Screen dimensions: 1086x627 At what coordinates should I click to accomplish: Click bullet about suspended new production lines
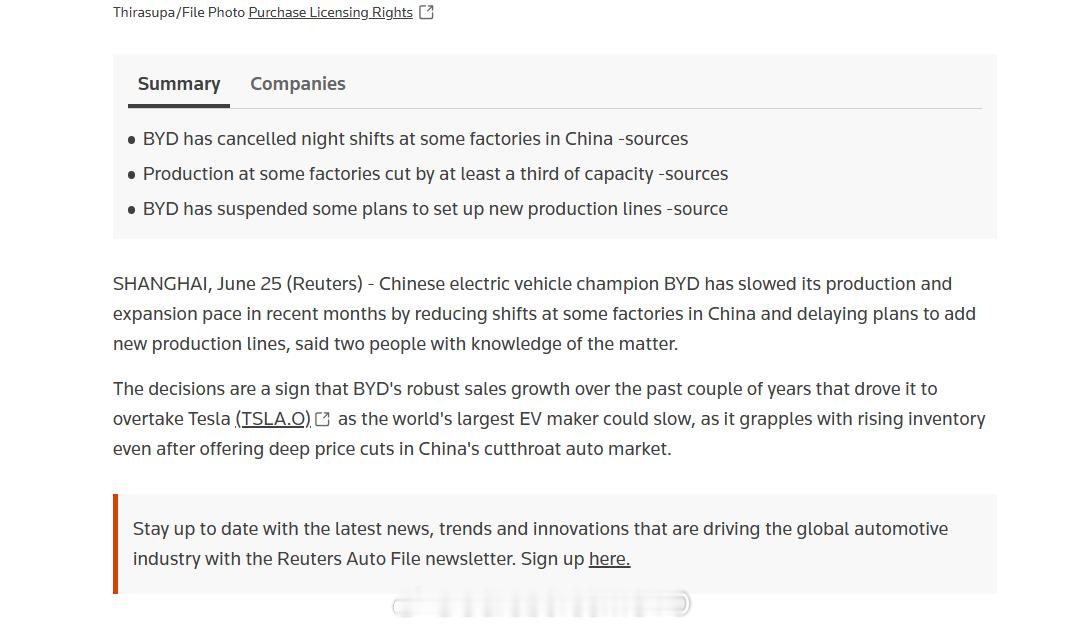point(435,209)
